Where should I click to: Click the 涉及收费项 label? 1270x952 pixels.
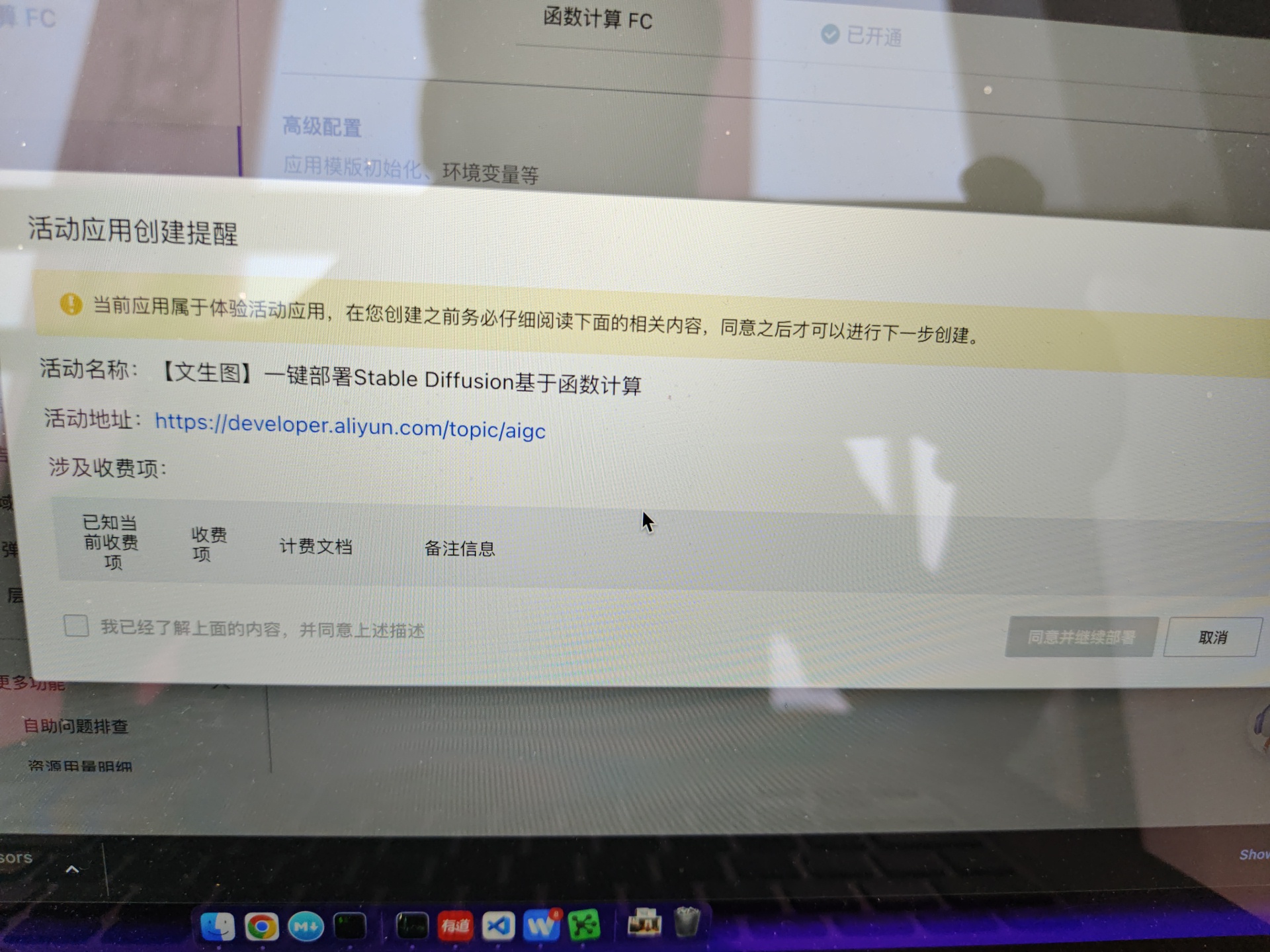(108, 467)
